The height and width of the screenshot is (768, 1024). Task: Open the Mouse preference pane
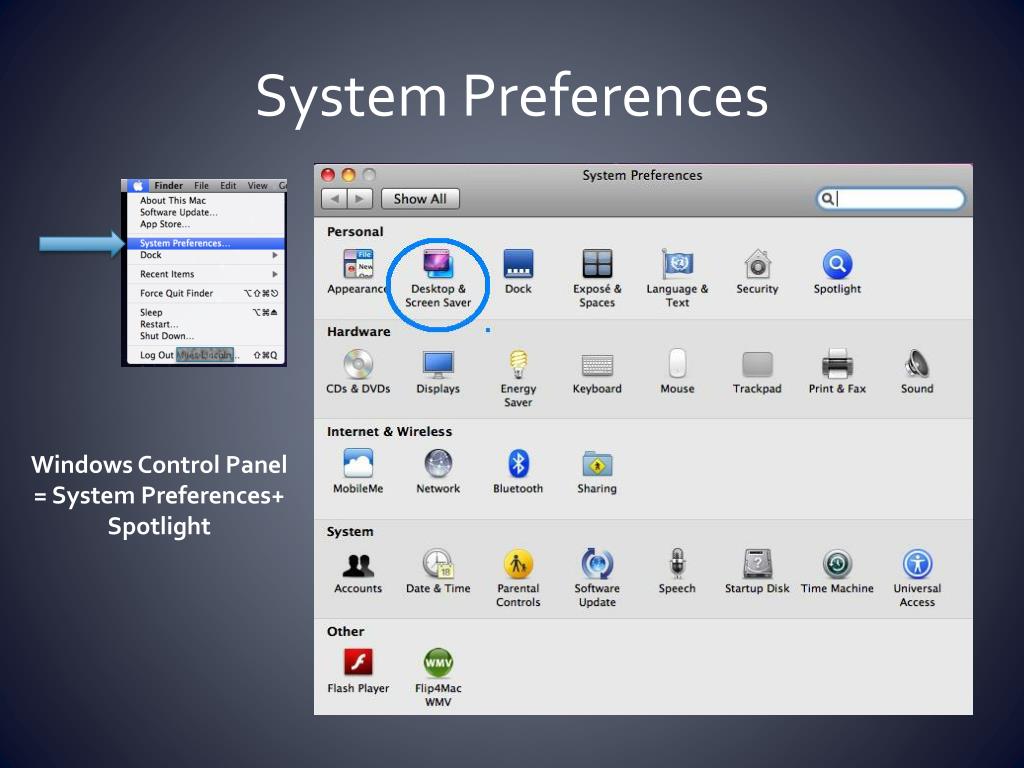(x=677, y=372)
